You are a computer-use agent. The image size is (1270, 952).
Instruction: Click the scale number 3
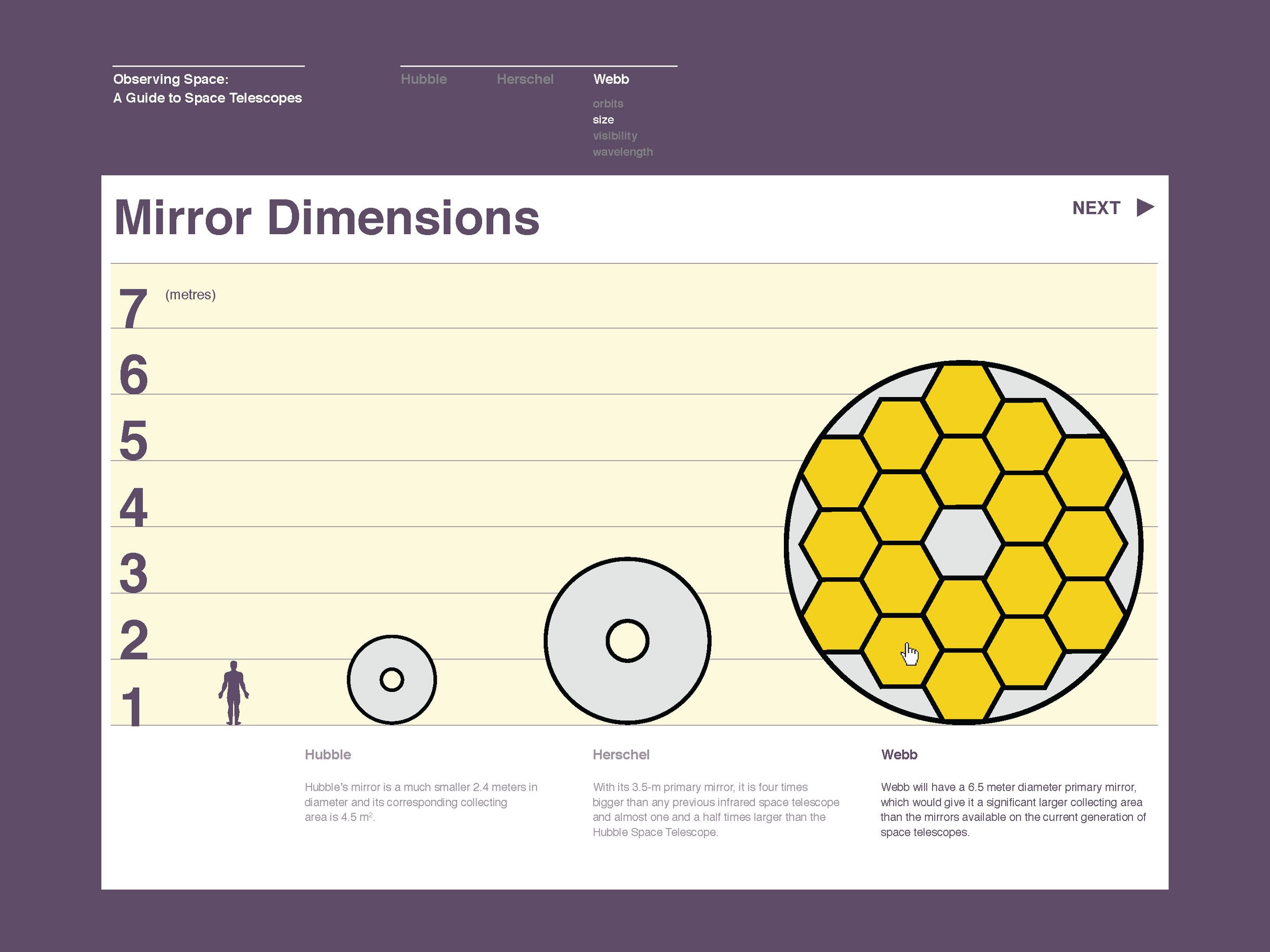coord(133,573)
